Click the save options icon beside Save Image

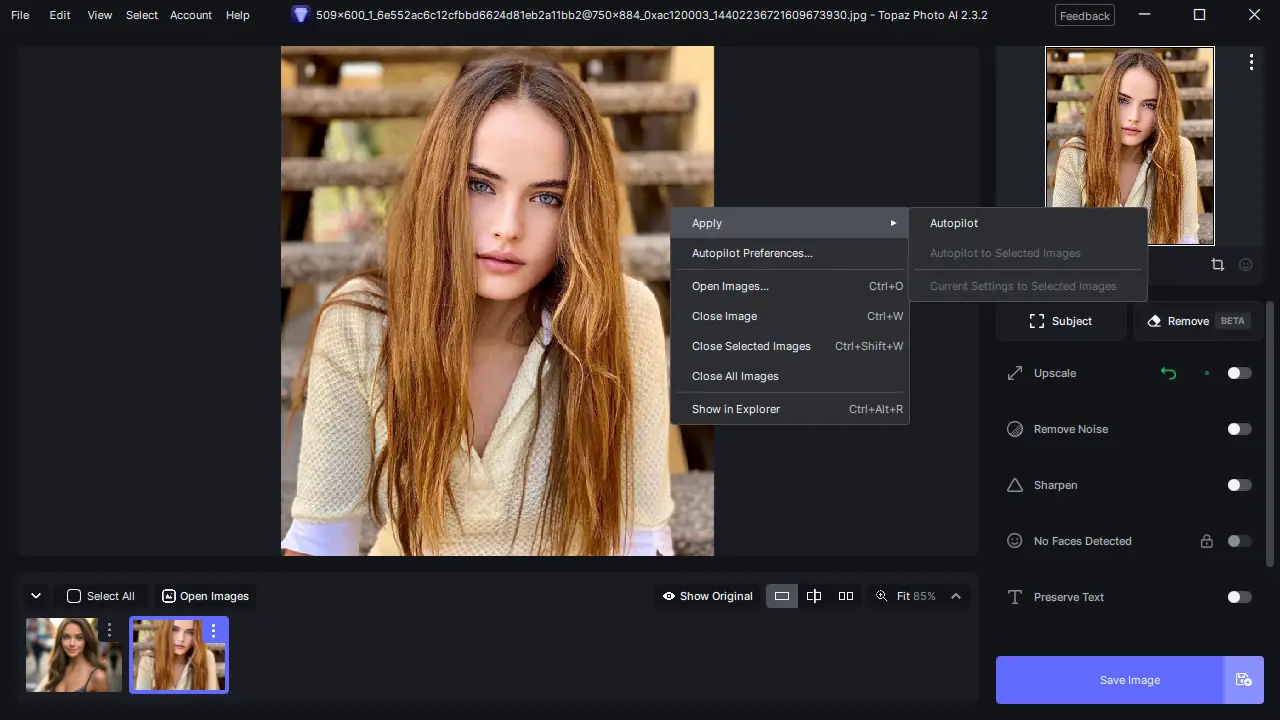[1244, 680]
